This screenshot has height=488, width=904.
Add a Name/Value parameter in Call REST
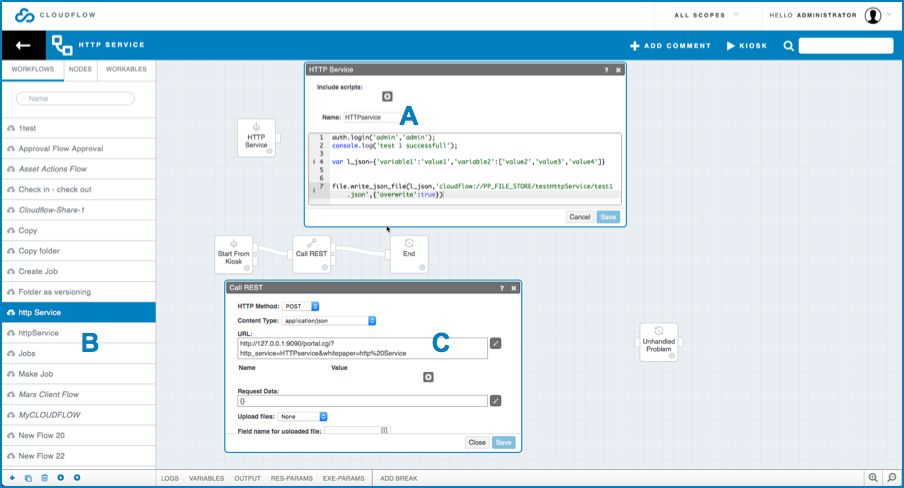[428, 377]
